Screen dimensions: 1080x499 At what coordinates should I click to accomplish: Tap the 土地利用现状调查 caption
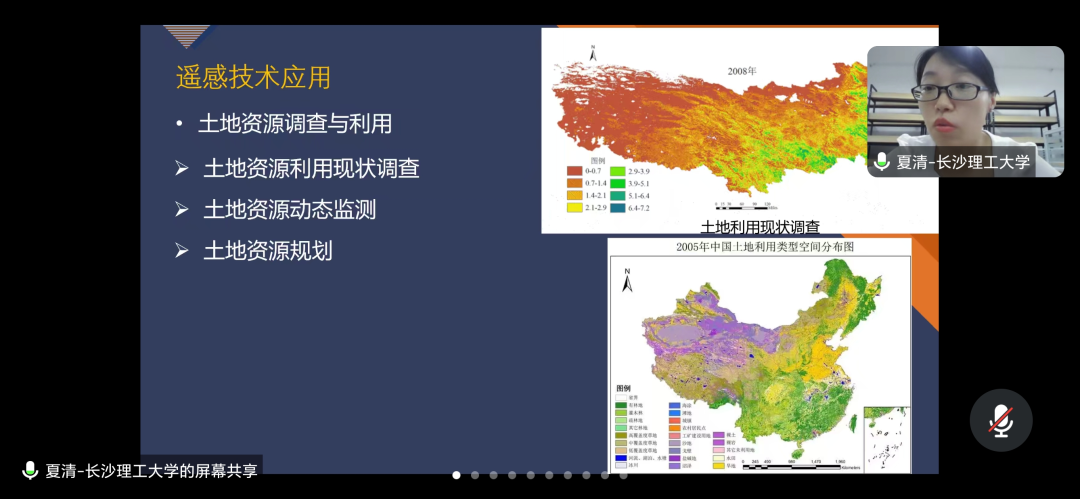point(760,227)
